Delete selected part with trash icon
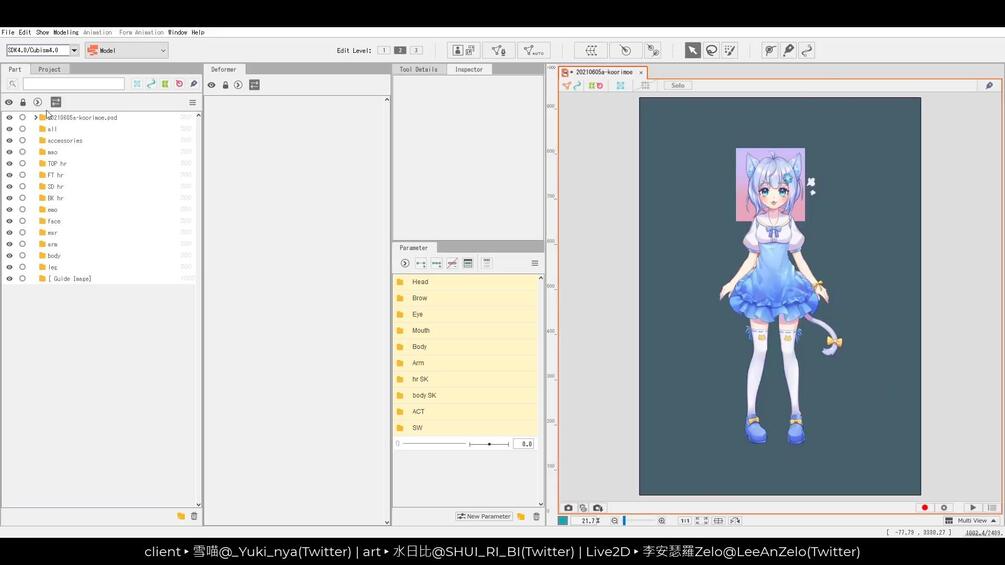The image size is (1005, 565). [x=194, y=516]
